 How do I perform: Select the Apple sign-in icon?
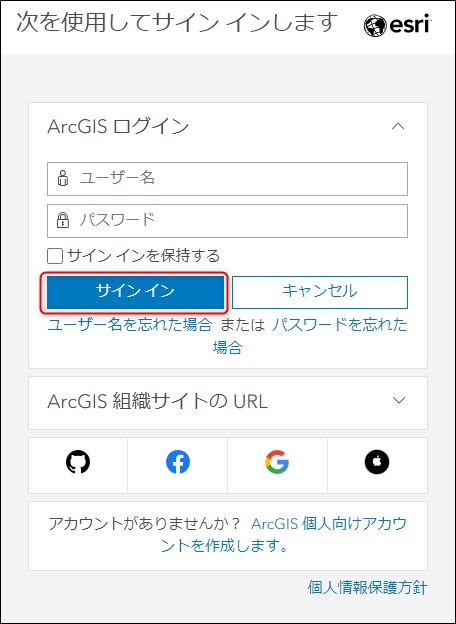click(x=377, y=462)
